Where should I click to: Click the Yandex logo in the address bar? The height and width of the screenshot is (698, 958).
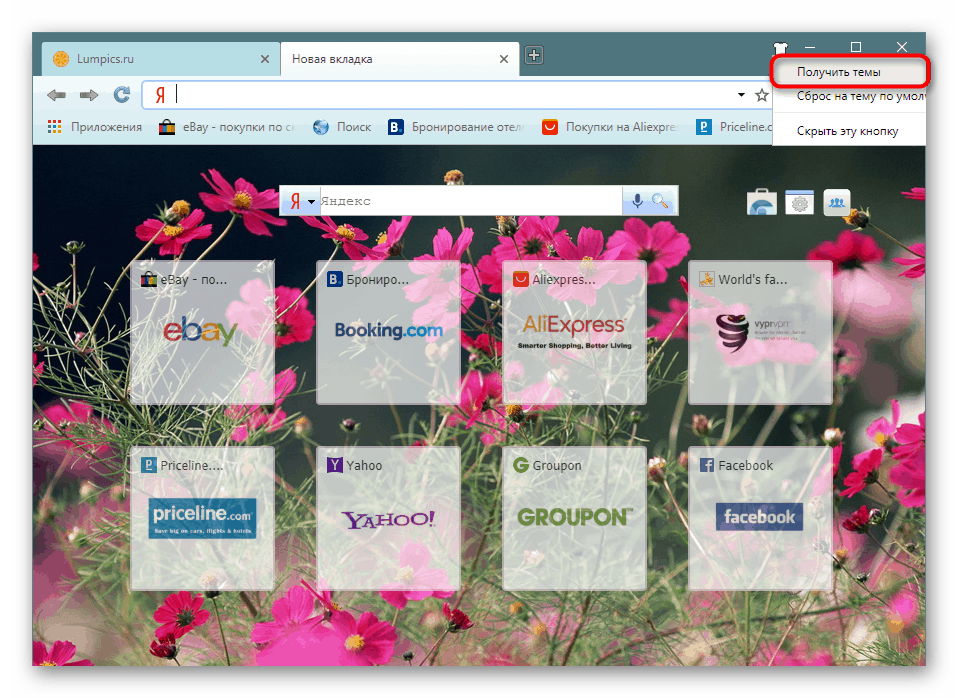point(160,95)
